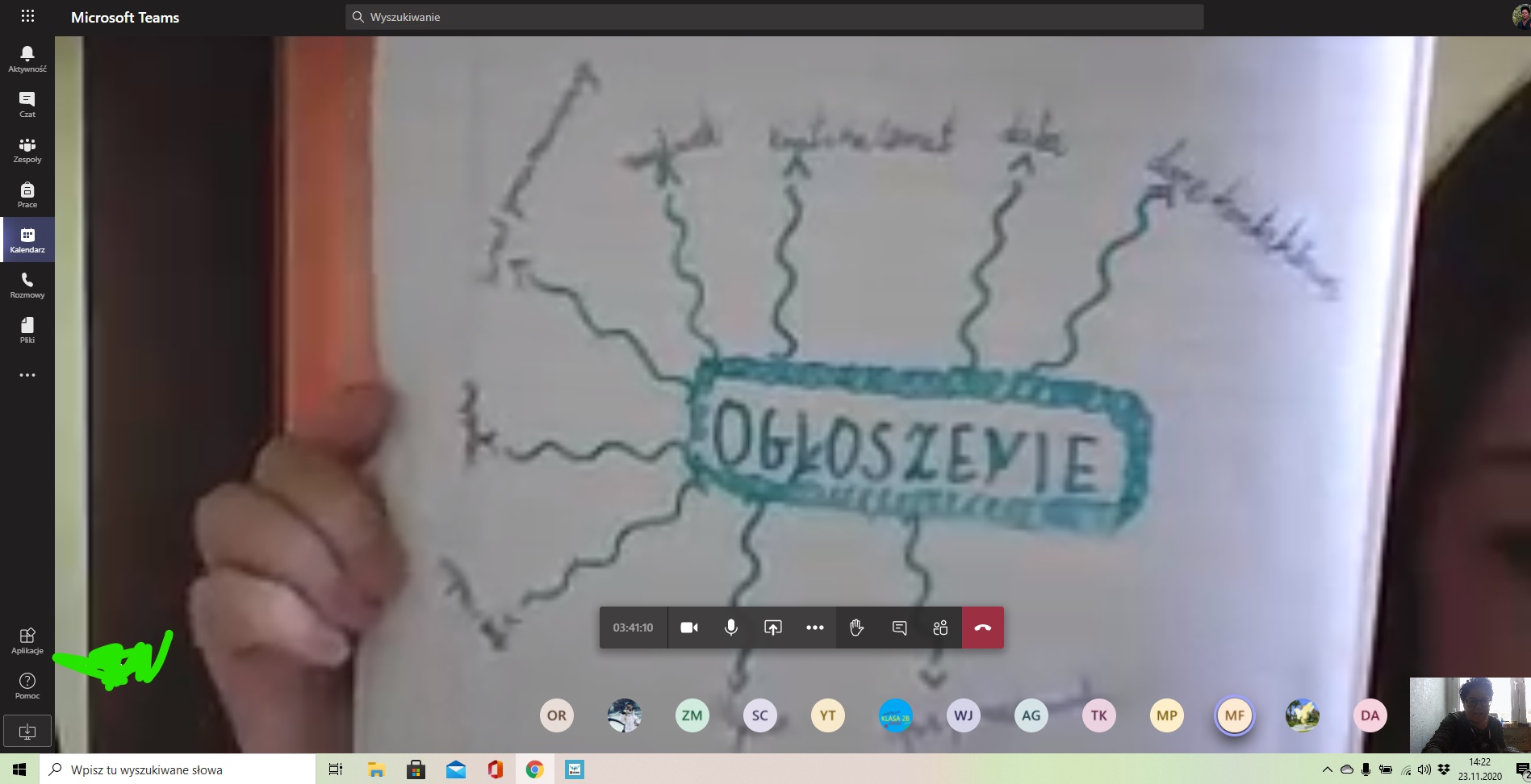Click the Wyszukiwanie search box
Screen dimensions: 1531x784
click(x=775, y=17)
